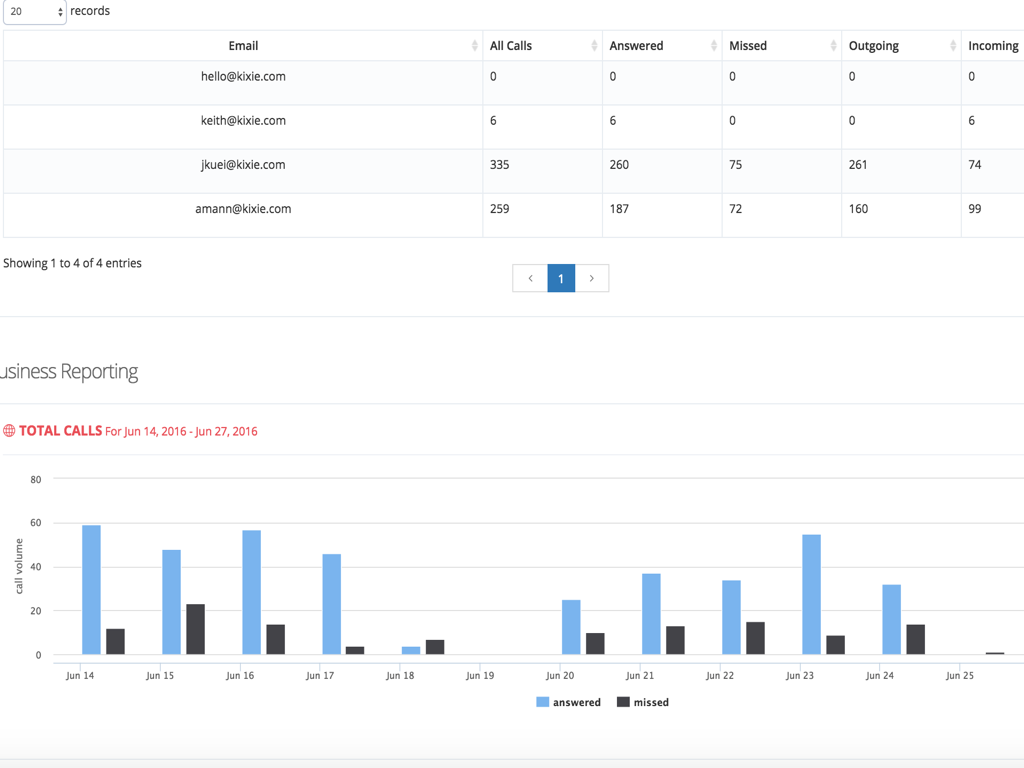1024x768 pixels.
Task: Go to previous page arrow
Action: tap(530, 278)
